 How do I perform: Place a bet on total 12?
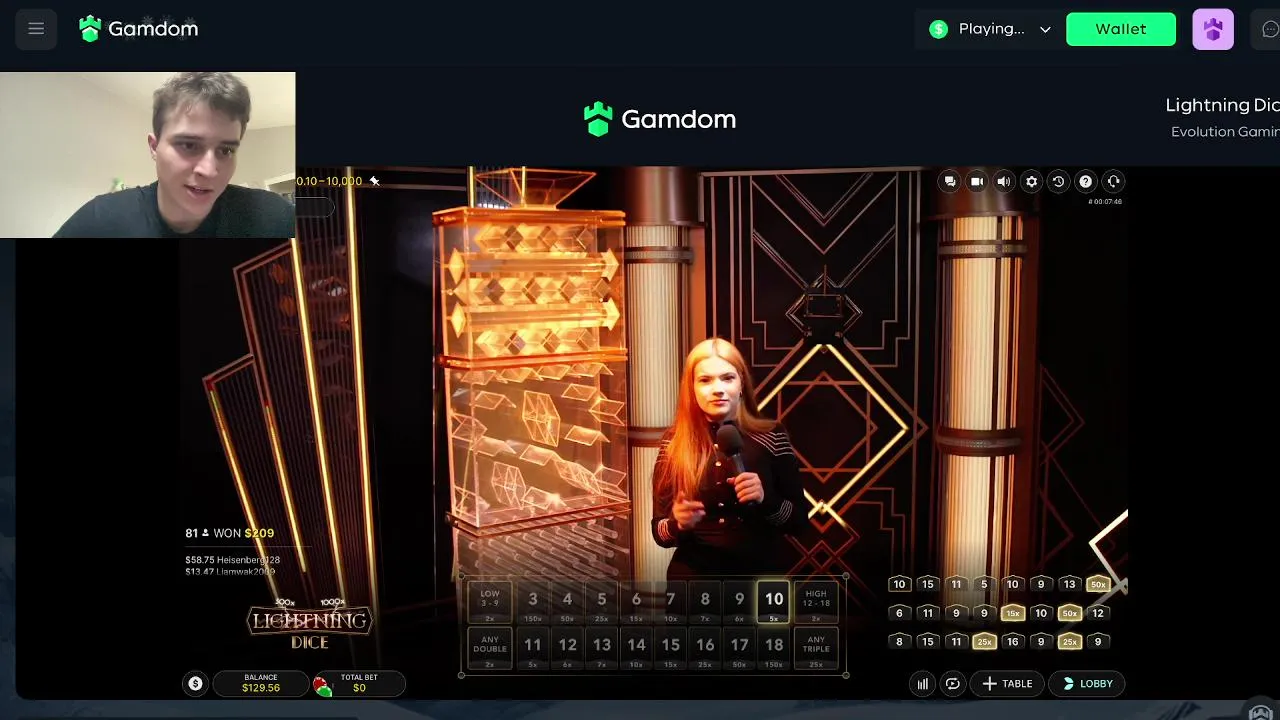tap(567, 647)
